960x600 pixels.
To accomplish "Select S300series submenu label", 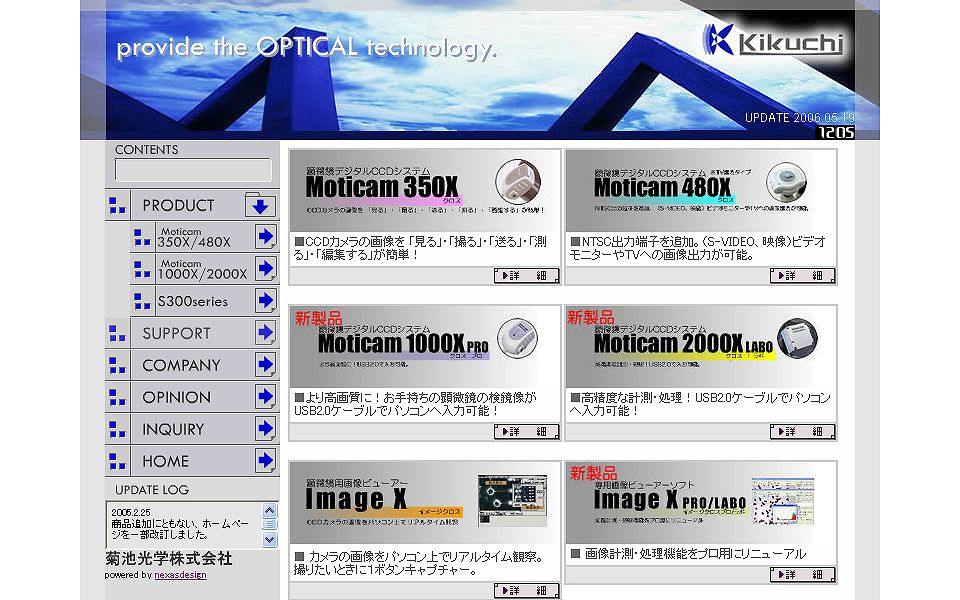I will click(193, 301).
